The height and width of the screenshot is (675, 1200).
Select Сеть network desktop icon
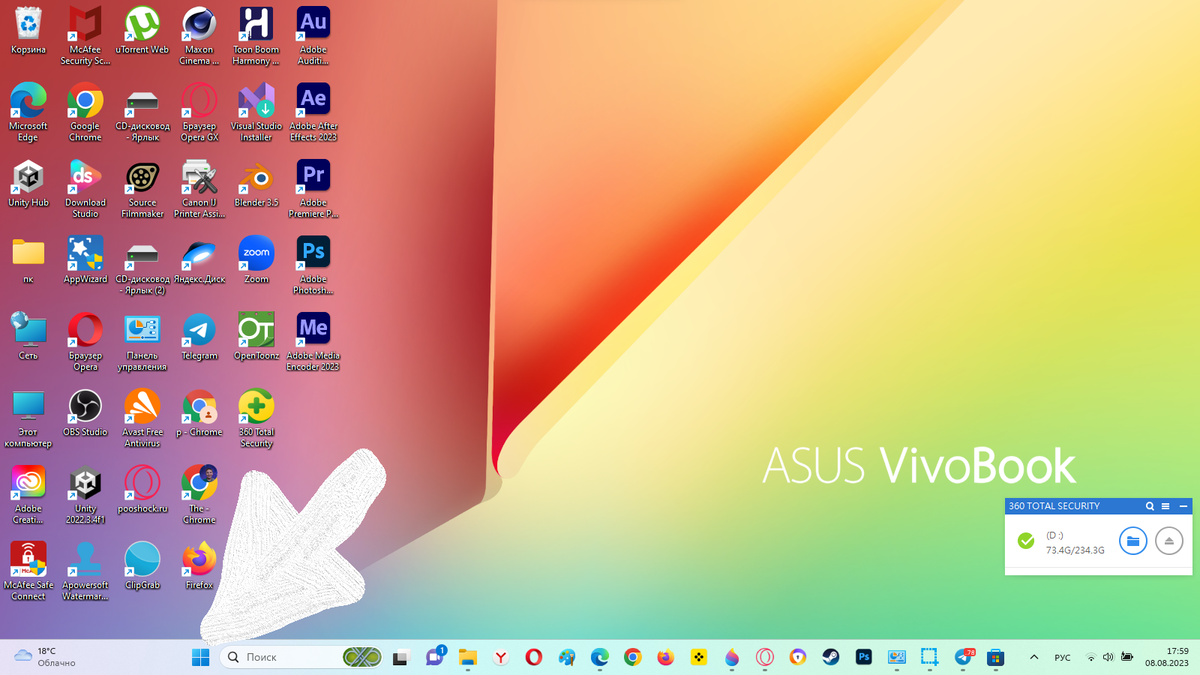coord(28,336)
